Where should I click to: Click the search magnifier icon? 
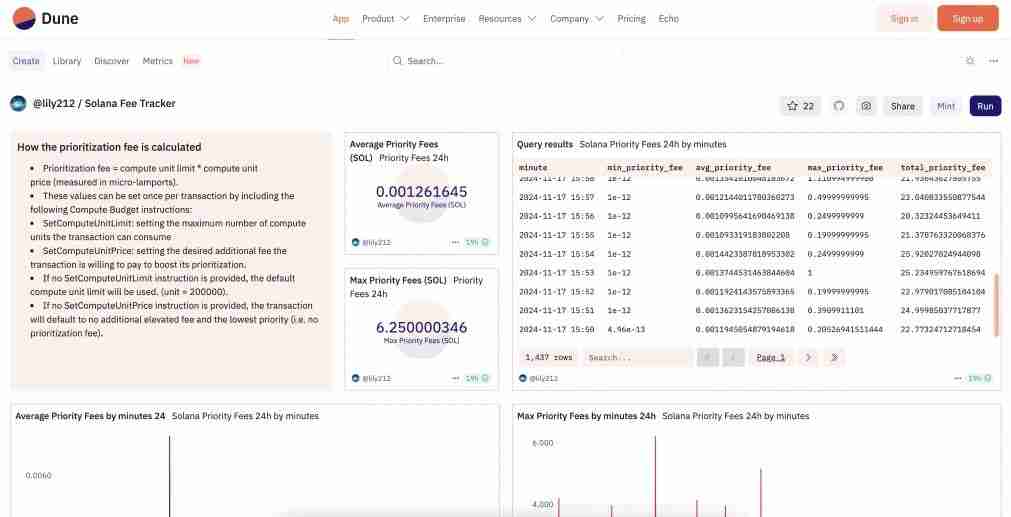tap(398, 61)
